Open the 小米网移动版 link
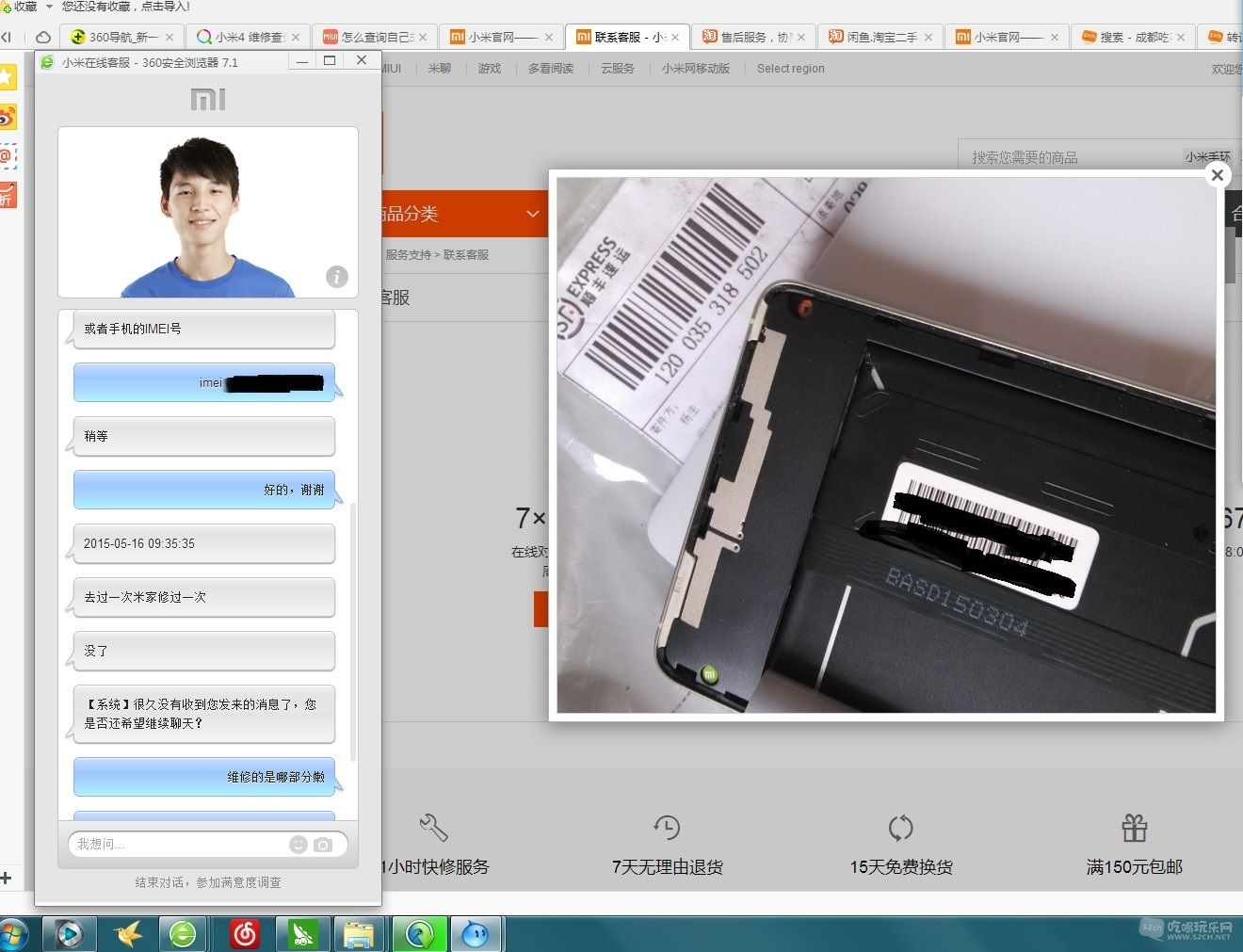The height and width of the screenshot is (952, 1243). pyautogui.click(x=696, y=69)
